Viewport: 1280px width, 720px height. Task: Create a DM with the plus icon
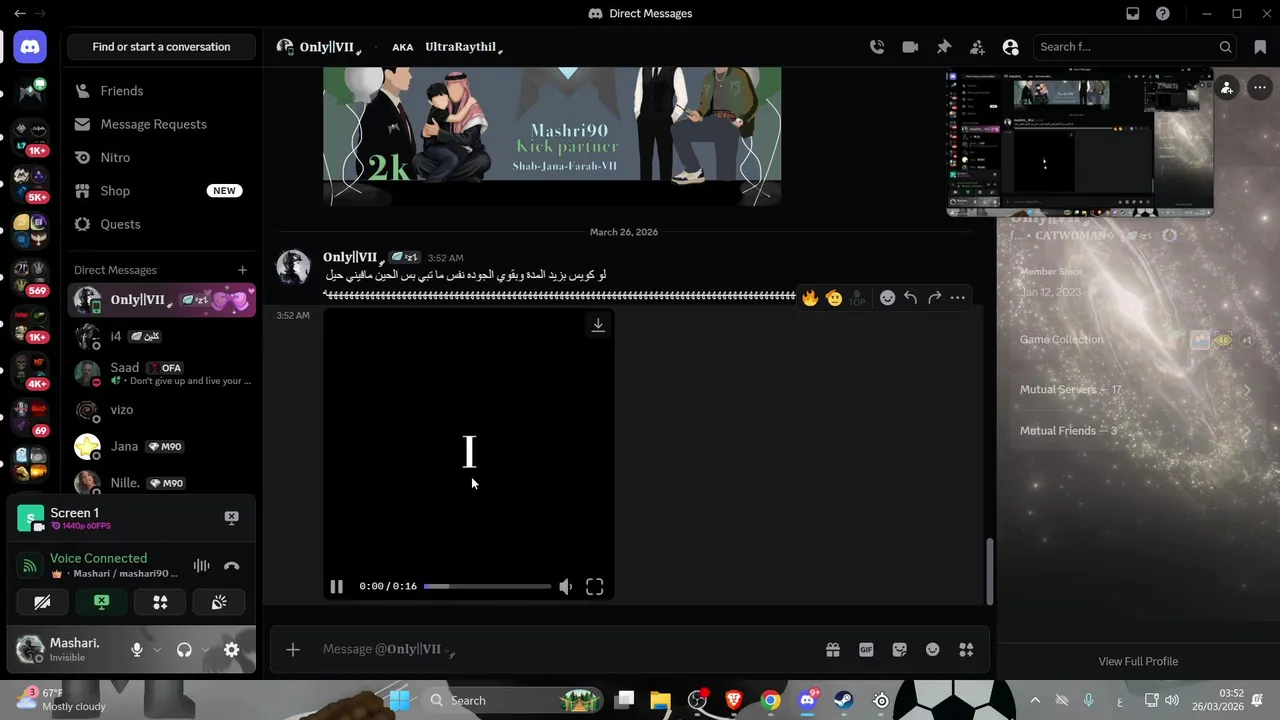click(x=242, y=270)
